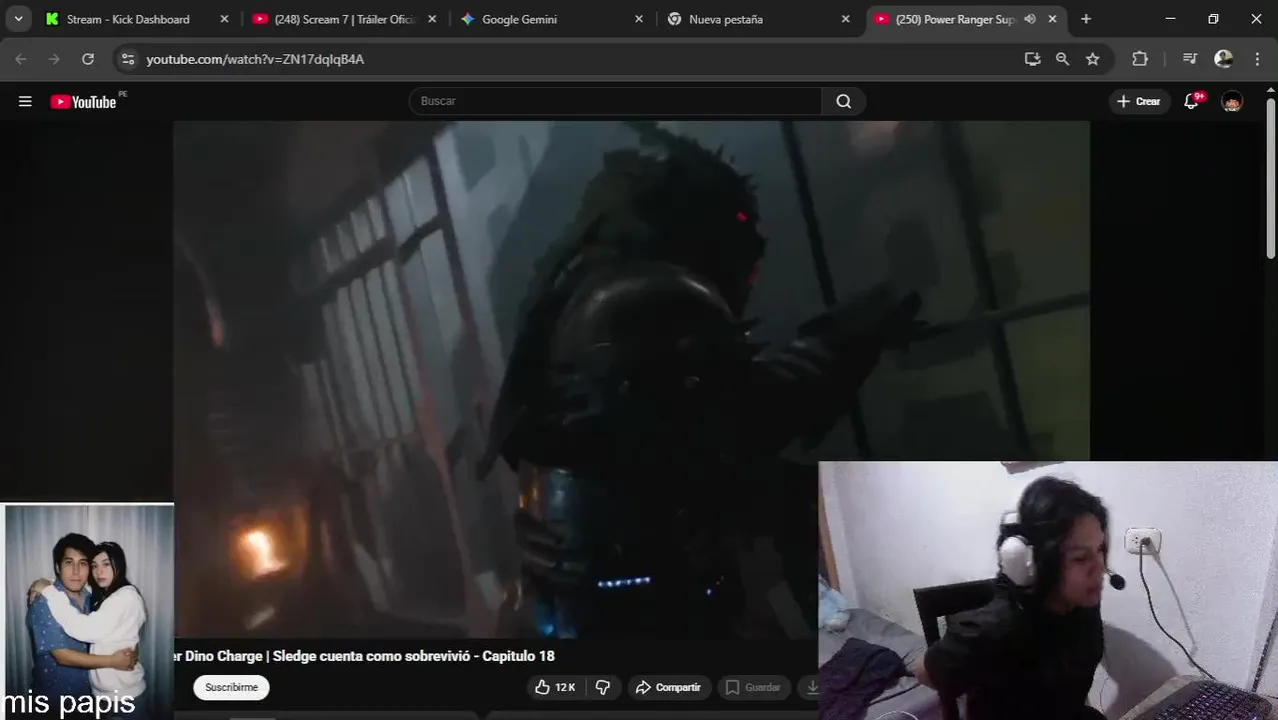Open YouTube hamburger guide menu

click(x=25, y=101)
